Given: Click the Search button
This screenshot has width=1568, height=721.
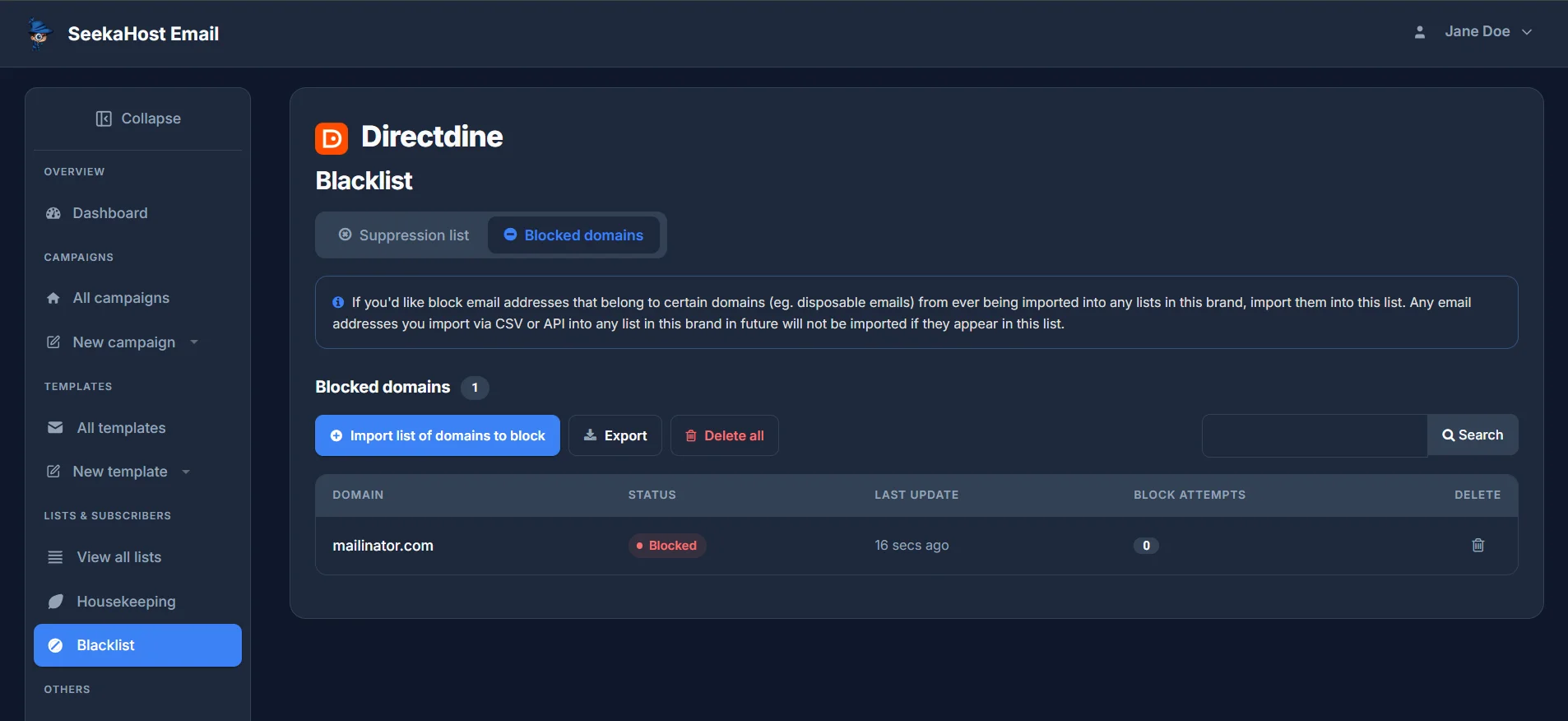Looking at the screenshot, I should pyautogui.click(x=1473, y=435).
